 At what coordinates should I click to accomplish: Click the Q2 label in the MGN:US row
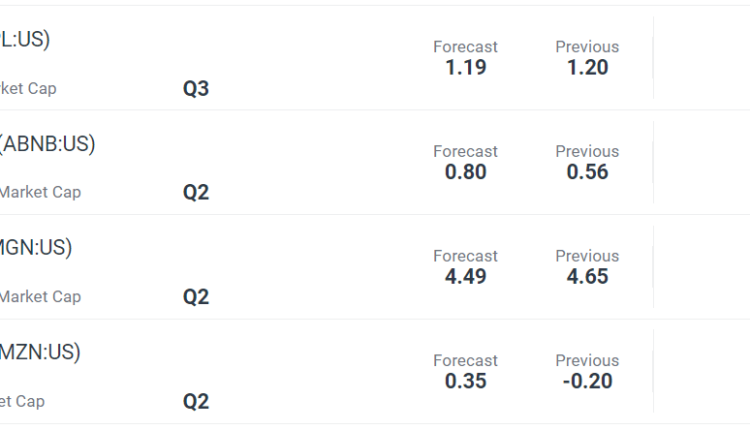click(196, 297)
